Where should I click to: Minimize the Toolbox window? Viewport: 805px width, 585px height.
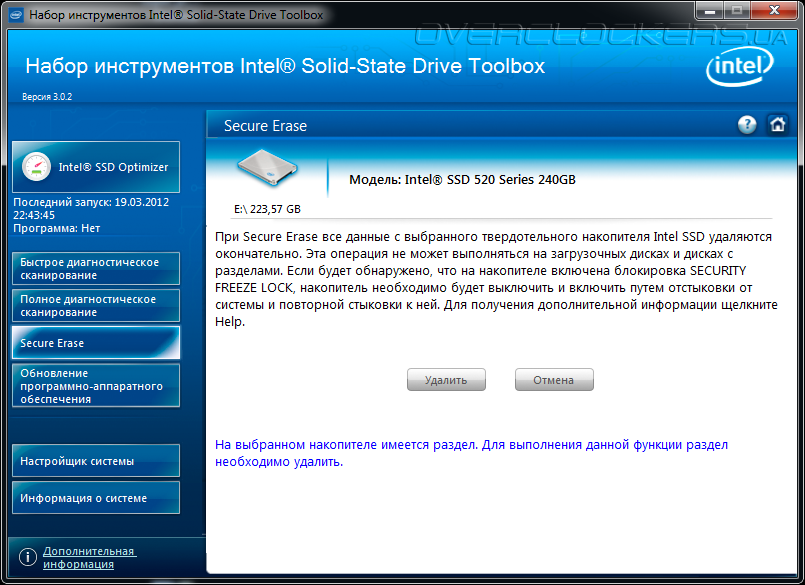710,11
